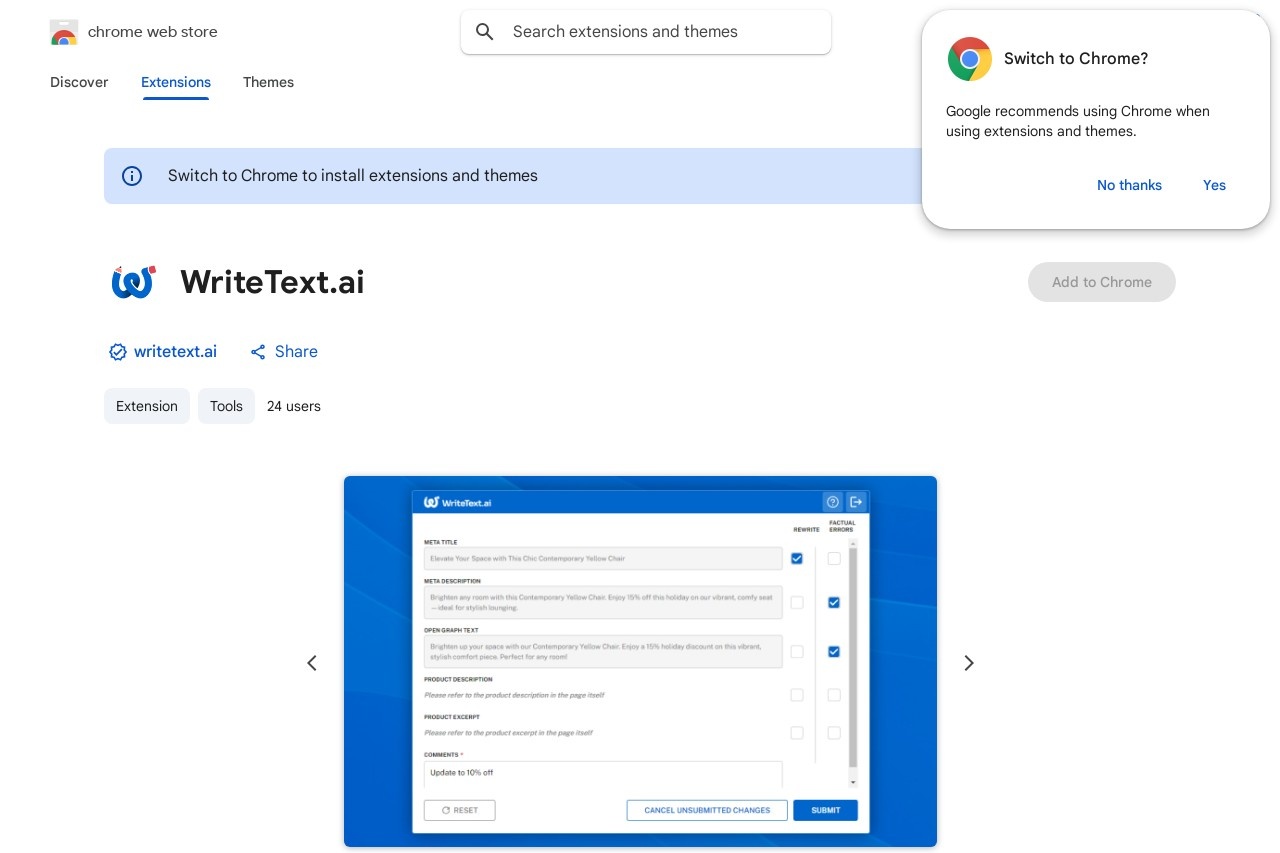Focus the Search extensions and themes field

pos(646,32)
